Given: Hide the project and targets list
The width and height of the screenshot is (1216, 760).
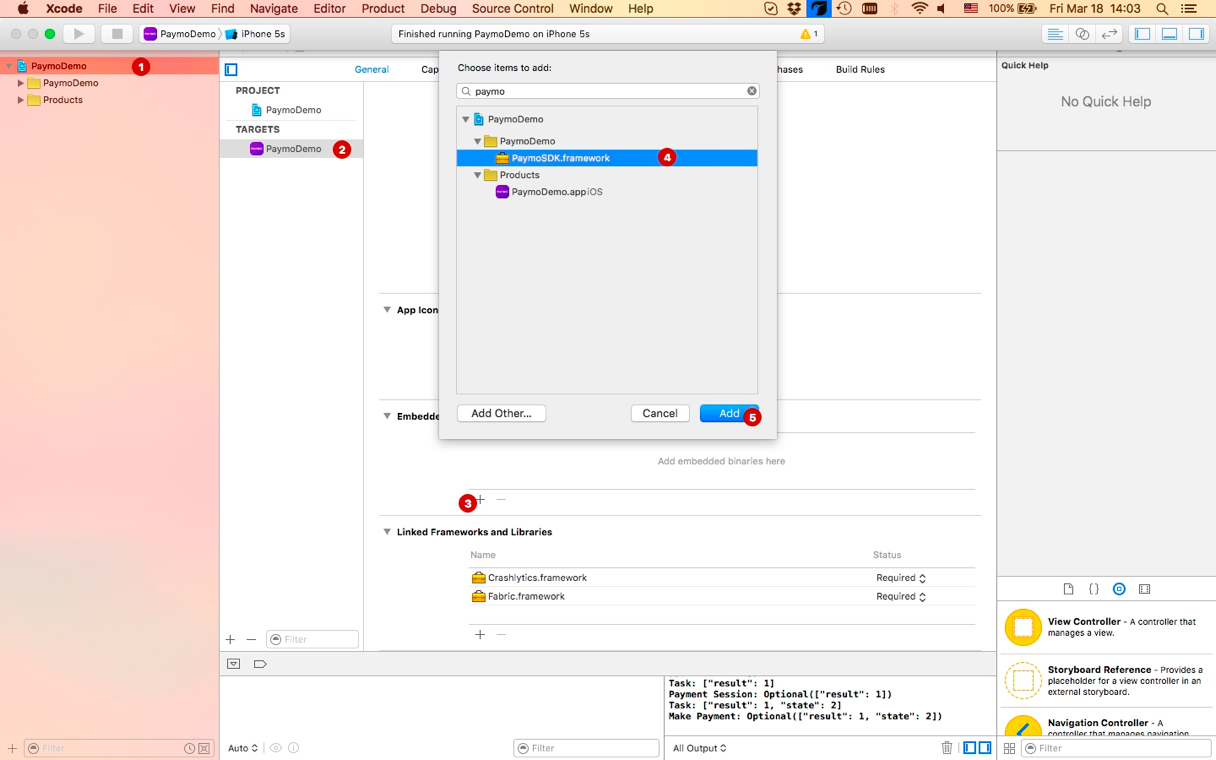Looking at the screenshot, I should (231, 70).
